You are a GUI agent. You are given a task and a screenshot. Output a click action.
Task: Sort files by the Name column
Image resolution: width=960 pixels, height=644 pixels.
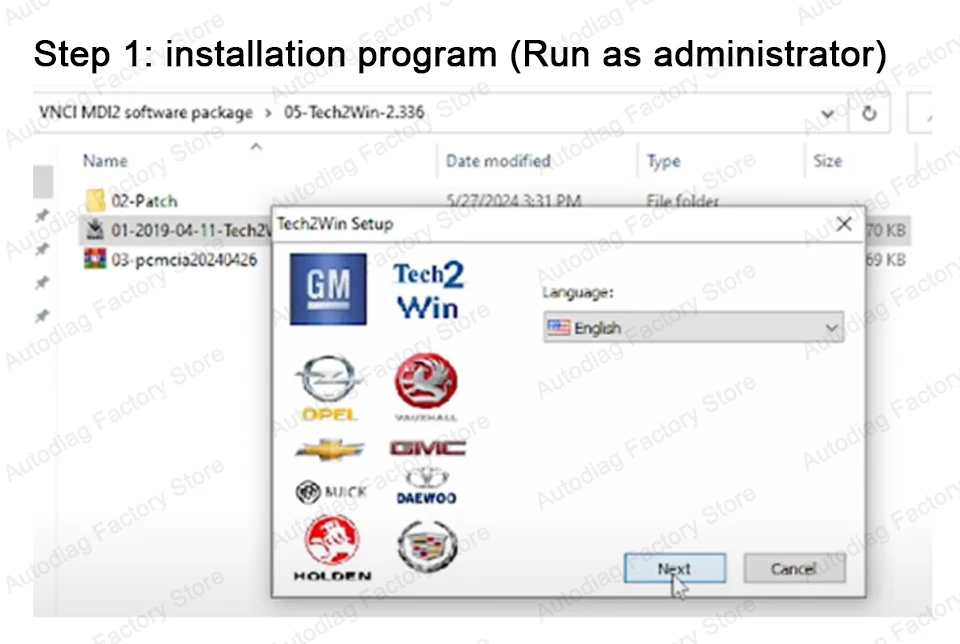[x=105, y=161]
